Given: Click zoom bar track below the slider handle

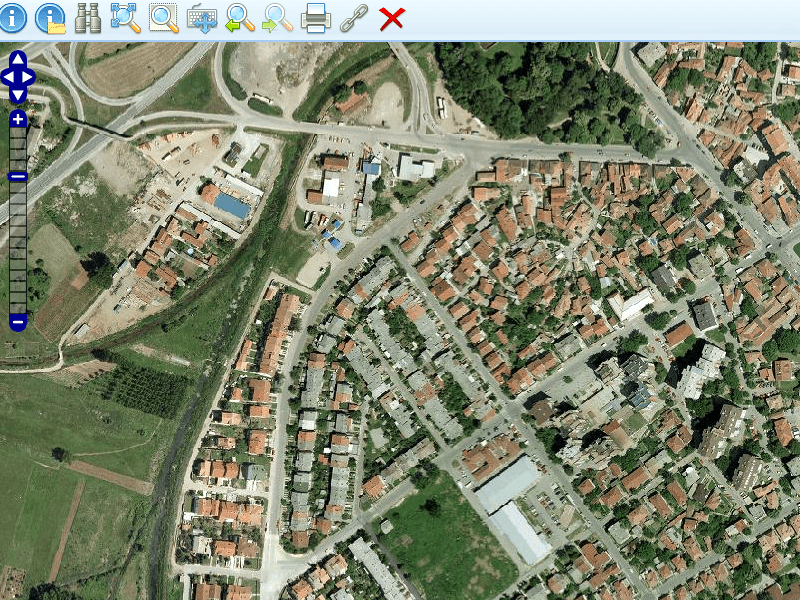Looking at the screenshot, I should pyautogui.click(x=18, y=250).
